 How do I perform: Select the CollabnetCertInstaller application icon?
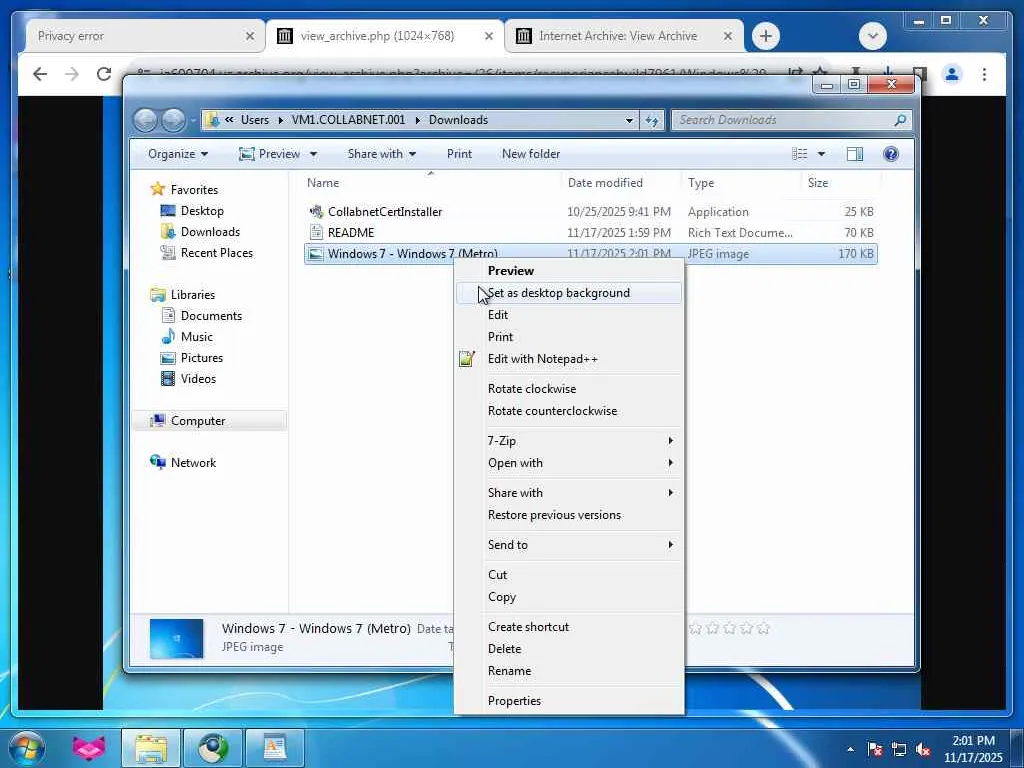tap(316, 212)
